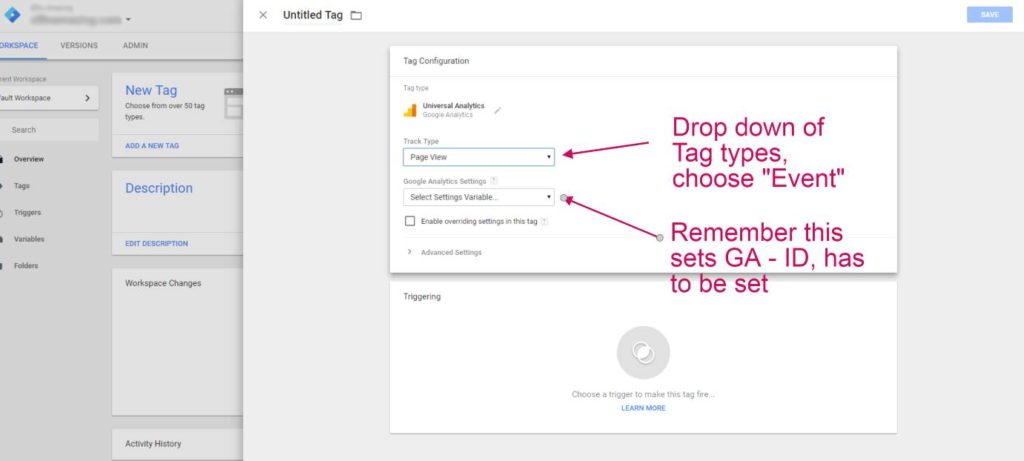
Task: Click the folder icon beside Untitled Tag
Action: 356,15
